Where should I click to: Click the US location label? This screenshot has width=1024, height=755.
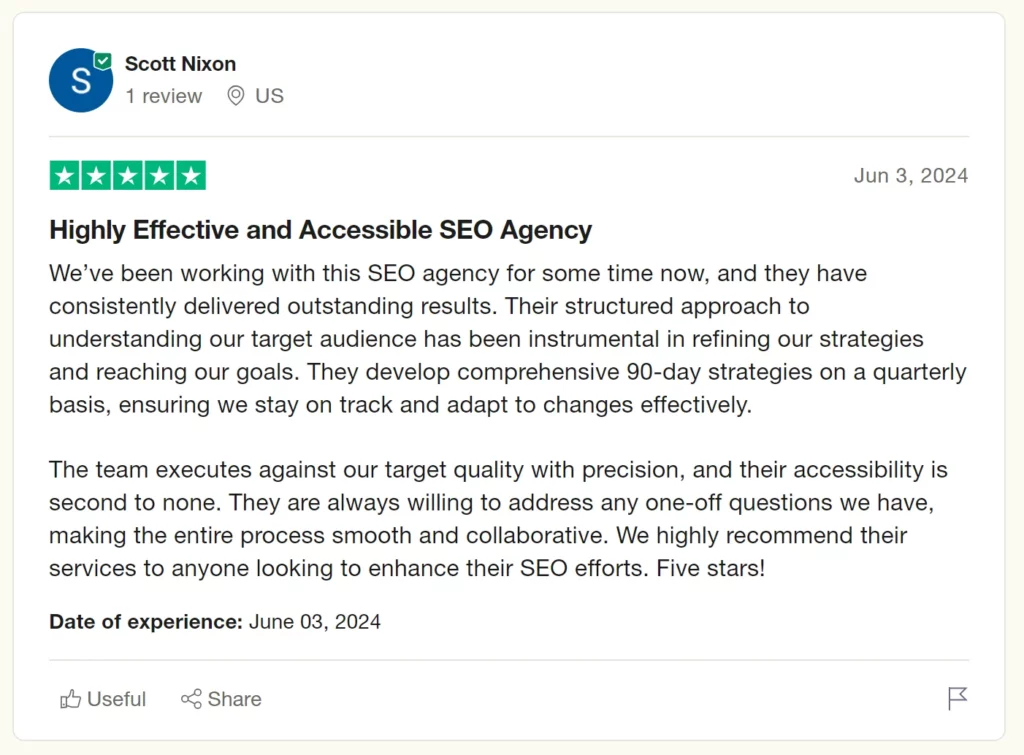(x=268, y=96)
